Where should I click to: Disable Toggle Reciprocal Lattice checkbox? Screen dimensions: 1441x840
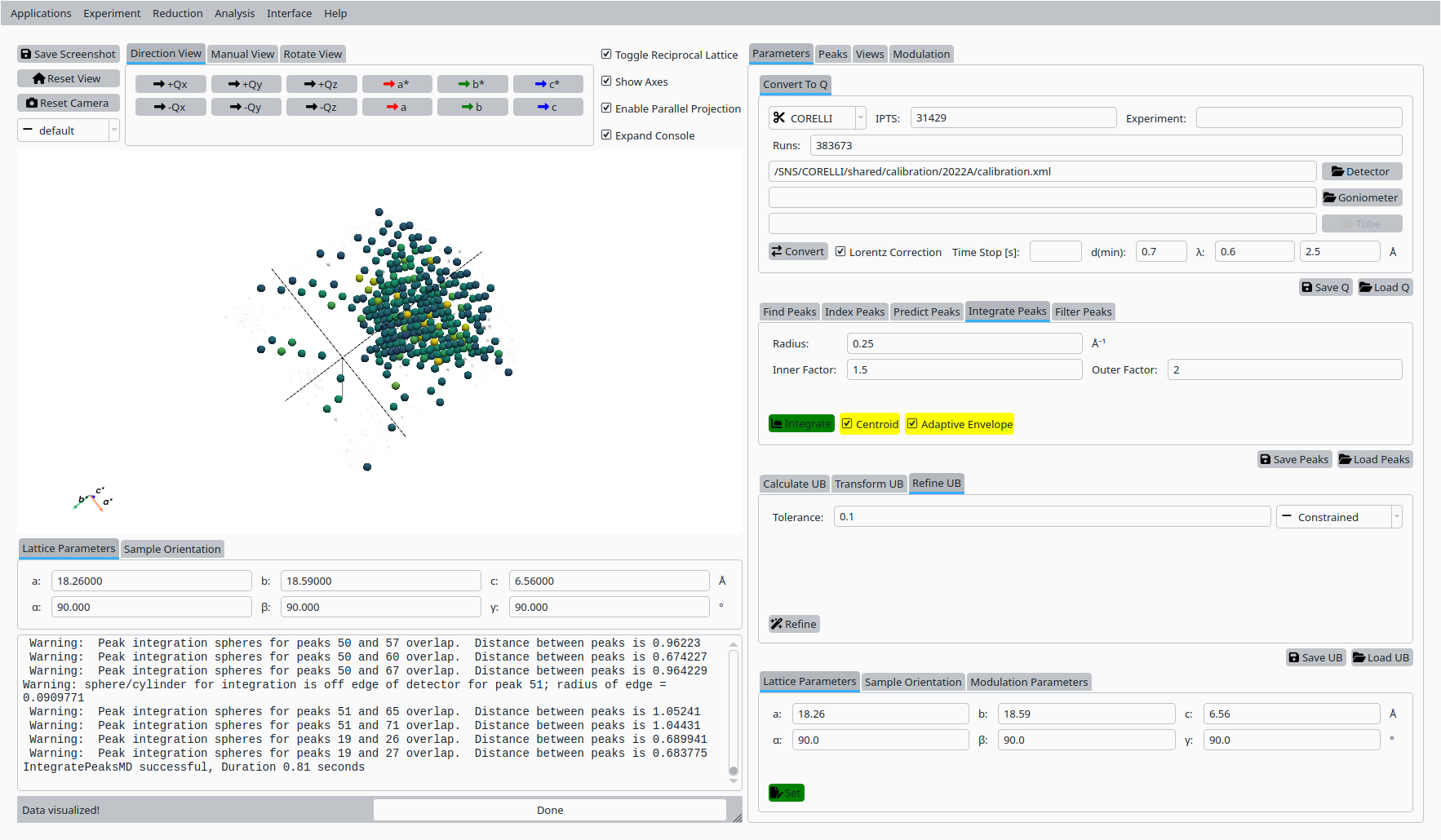click(606, 55)
